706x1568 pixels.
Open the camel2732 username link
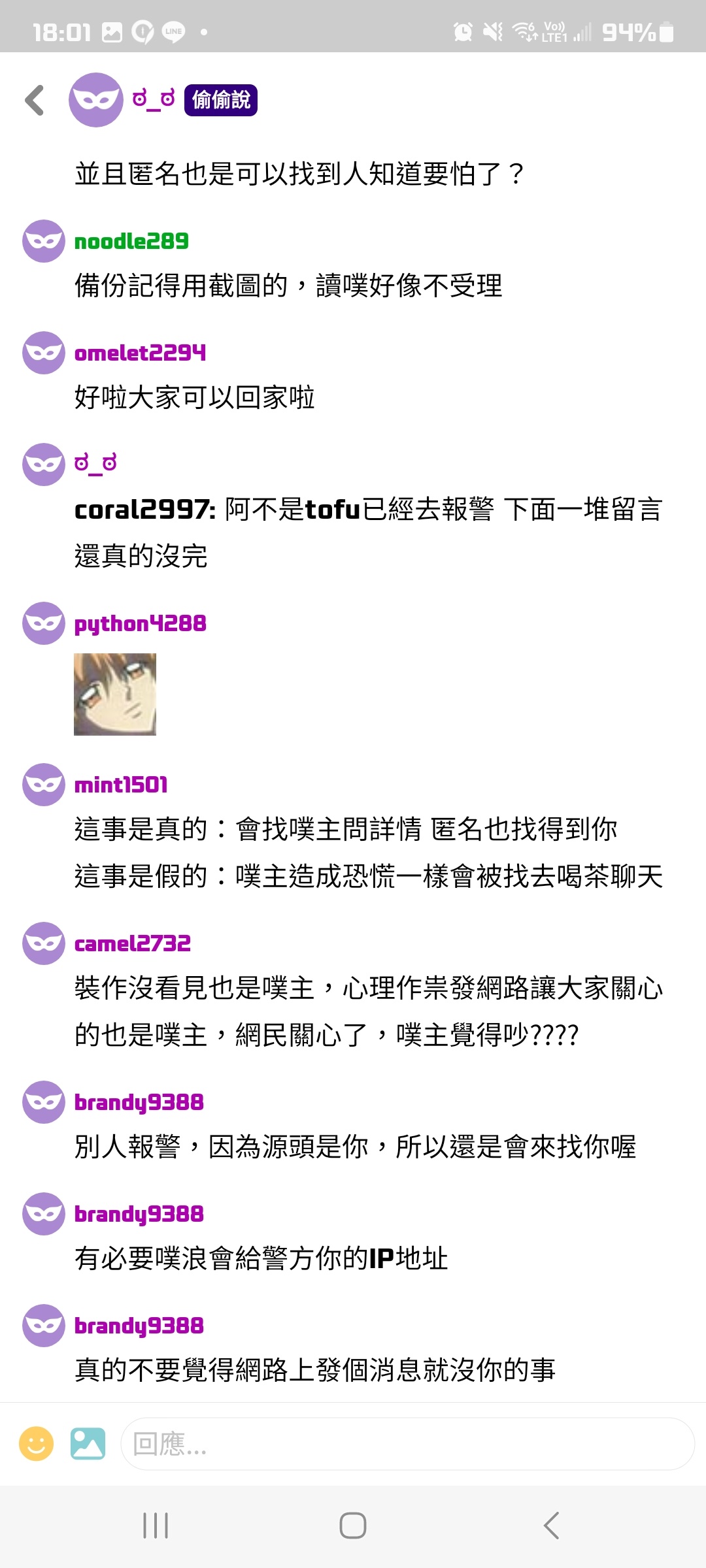point(133,943)
